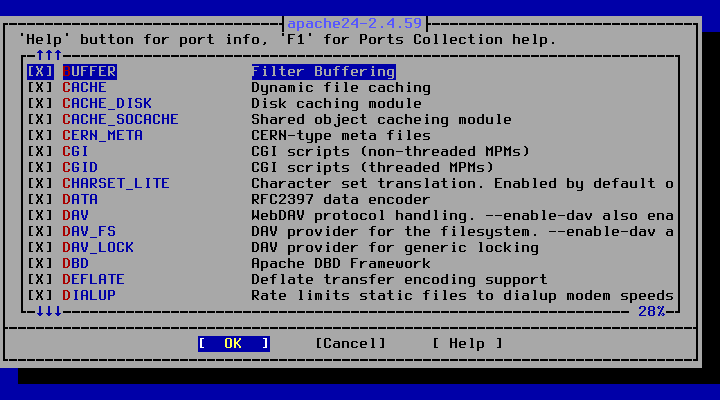The image size is (720, 400).
Task: Select the CGI option name
Action: tap(75, 152)
